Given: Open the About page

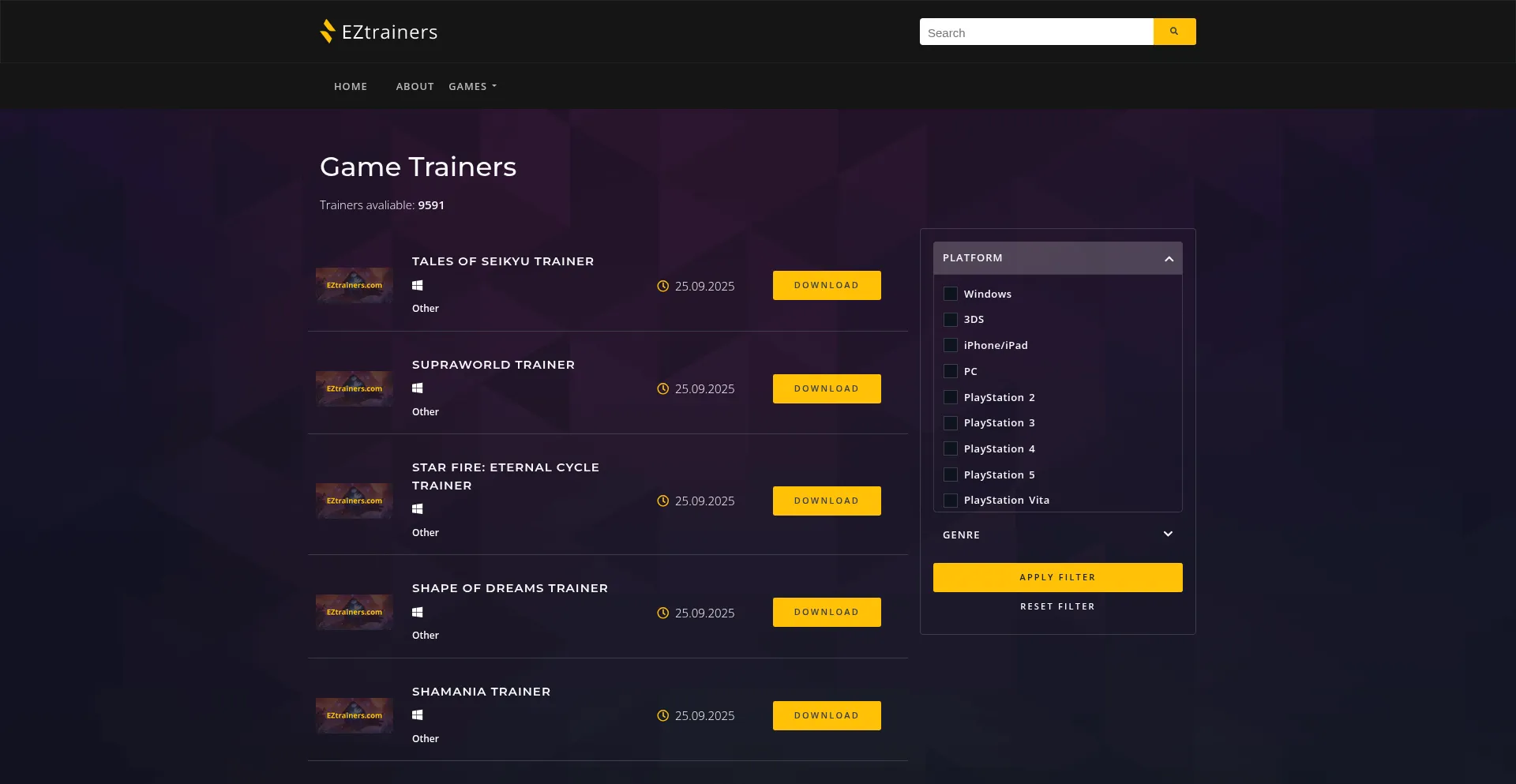Looking at the screenshot, I should click(415, 87).
